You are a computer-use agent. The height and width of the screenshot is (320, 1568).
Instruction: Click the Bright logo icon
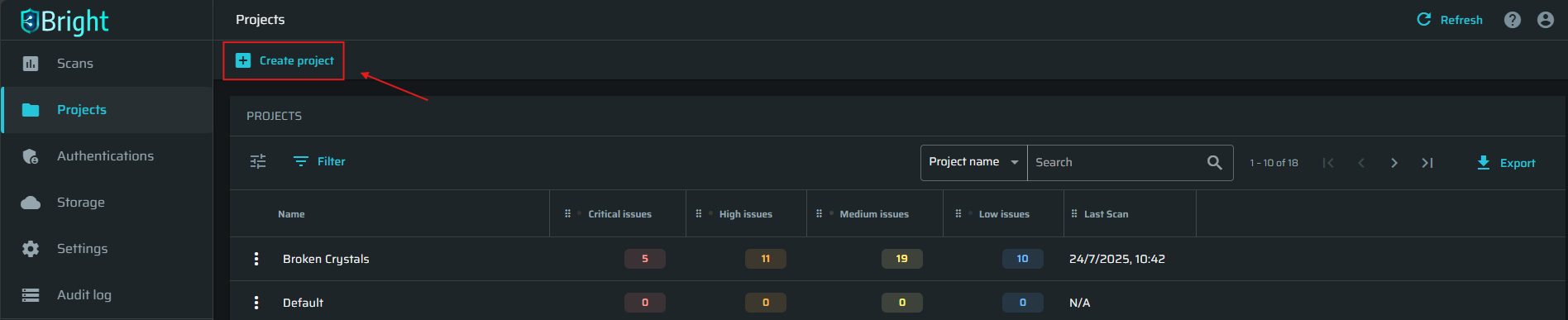point(31,21)
